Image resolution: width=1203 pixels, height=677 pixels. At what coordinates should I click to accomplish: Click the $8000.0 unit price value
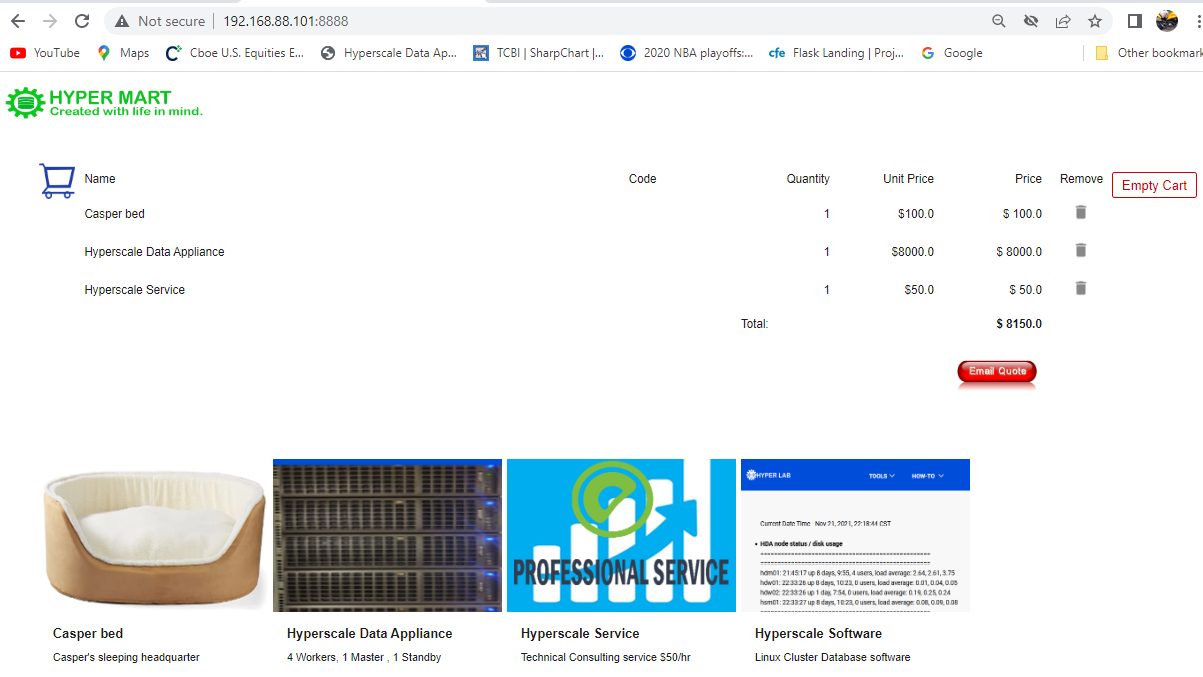coord(913,252)
